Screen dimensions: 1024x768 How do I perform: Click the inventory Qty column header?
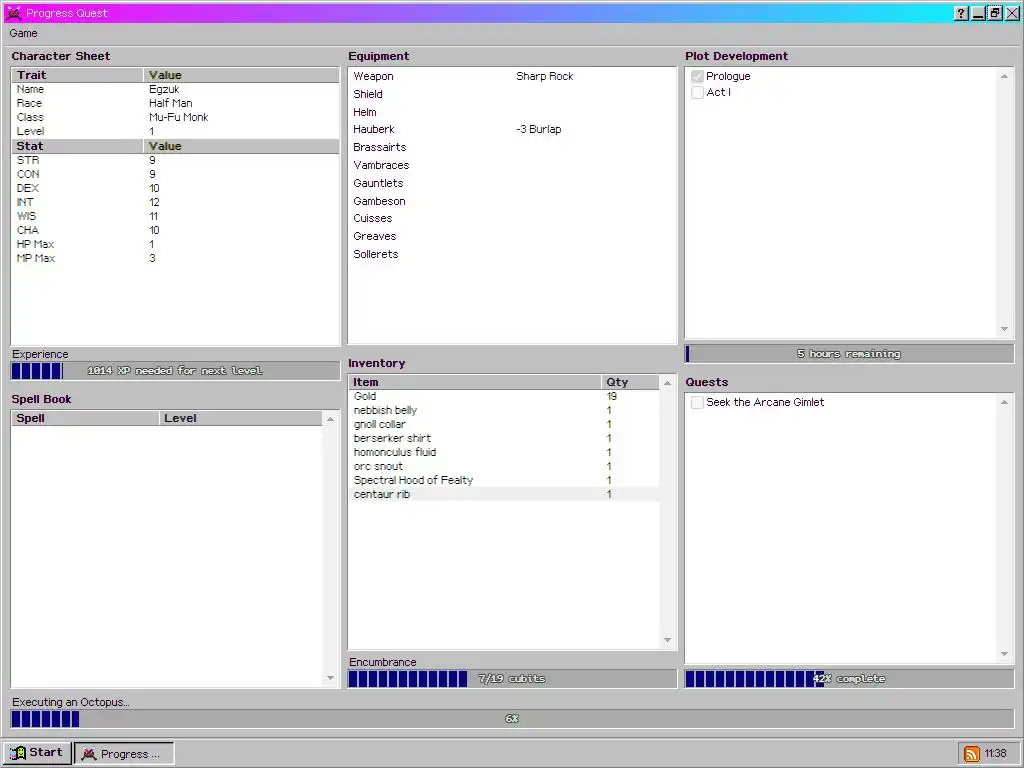[630, 382]
